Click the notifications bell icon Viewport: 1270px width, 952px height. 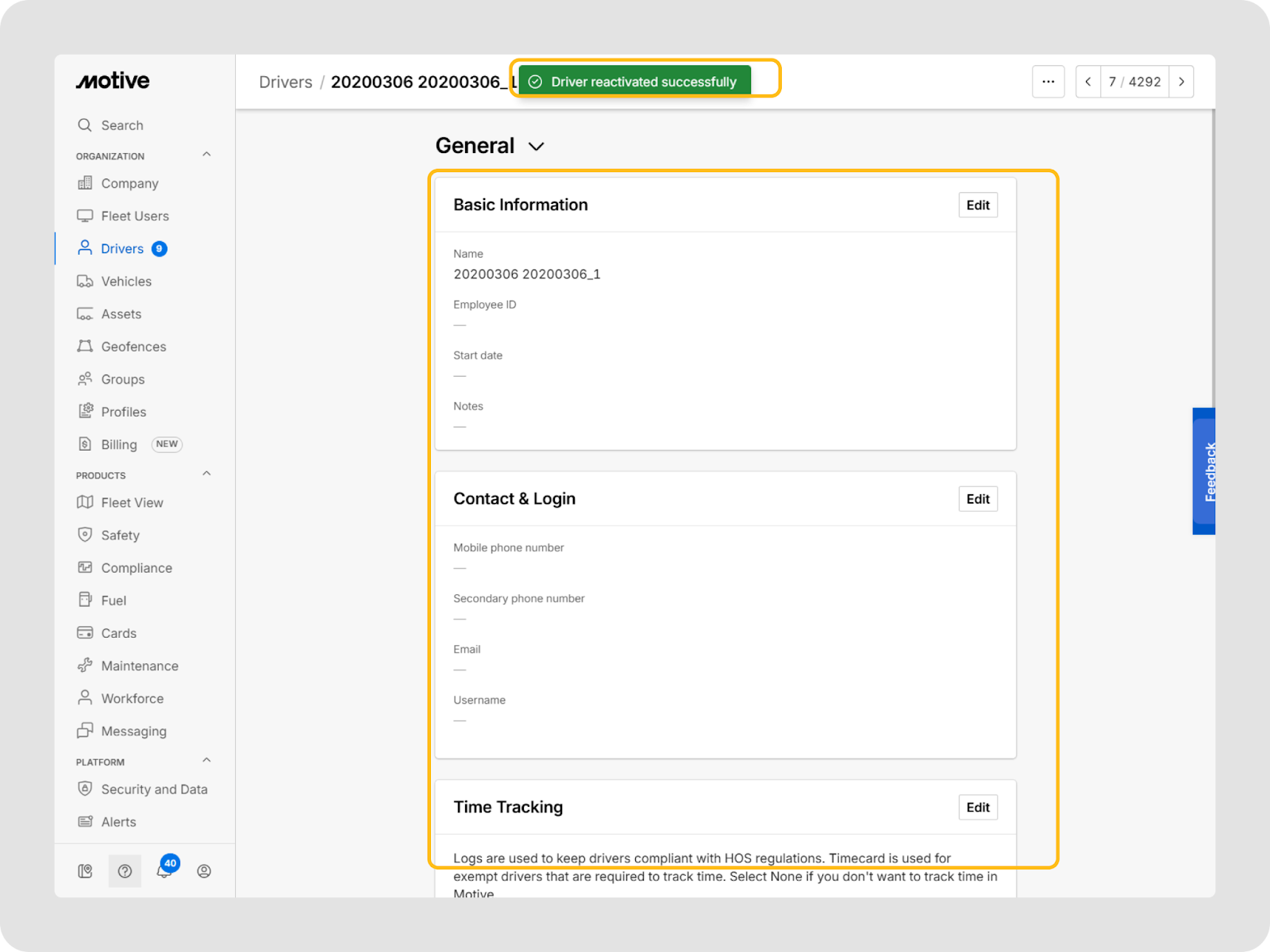(164, 871)
